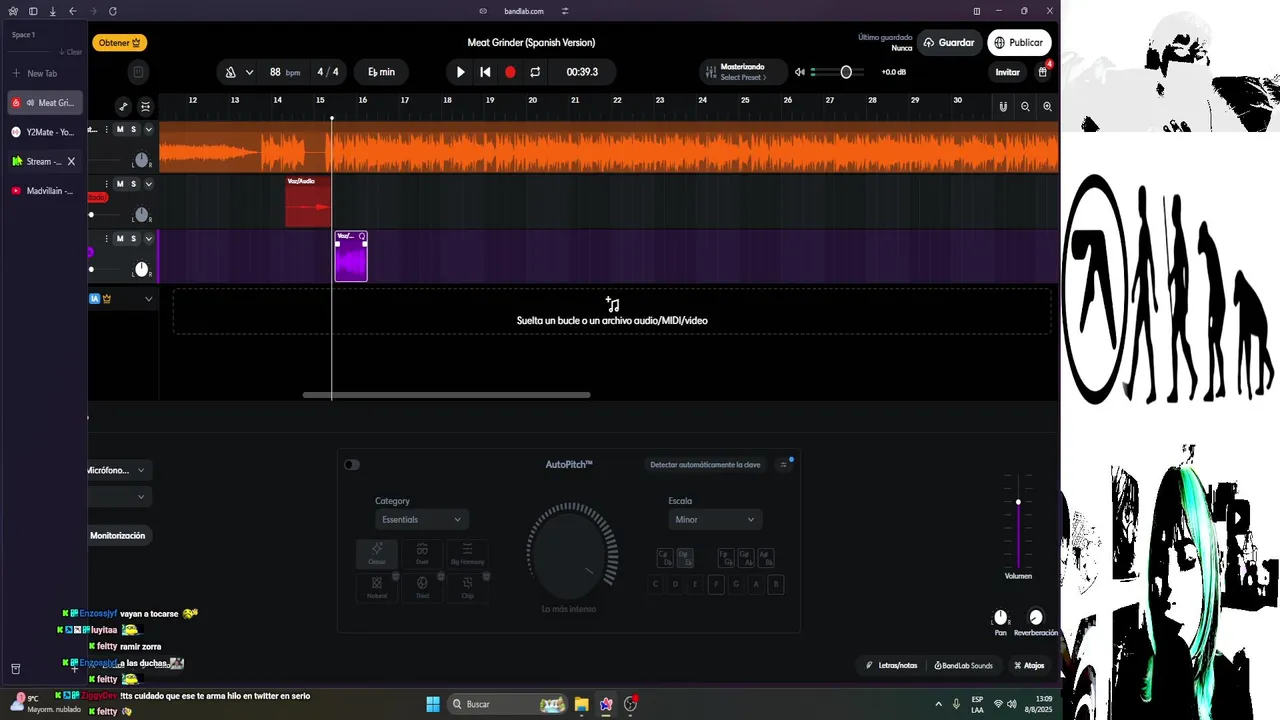Screen dimensions: 1280x720
Task: Click the 00:39.3 time display
Action: coord(582,72)
